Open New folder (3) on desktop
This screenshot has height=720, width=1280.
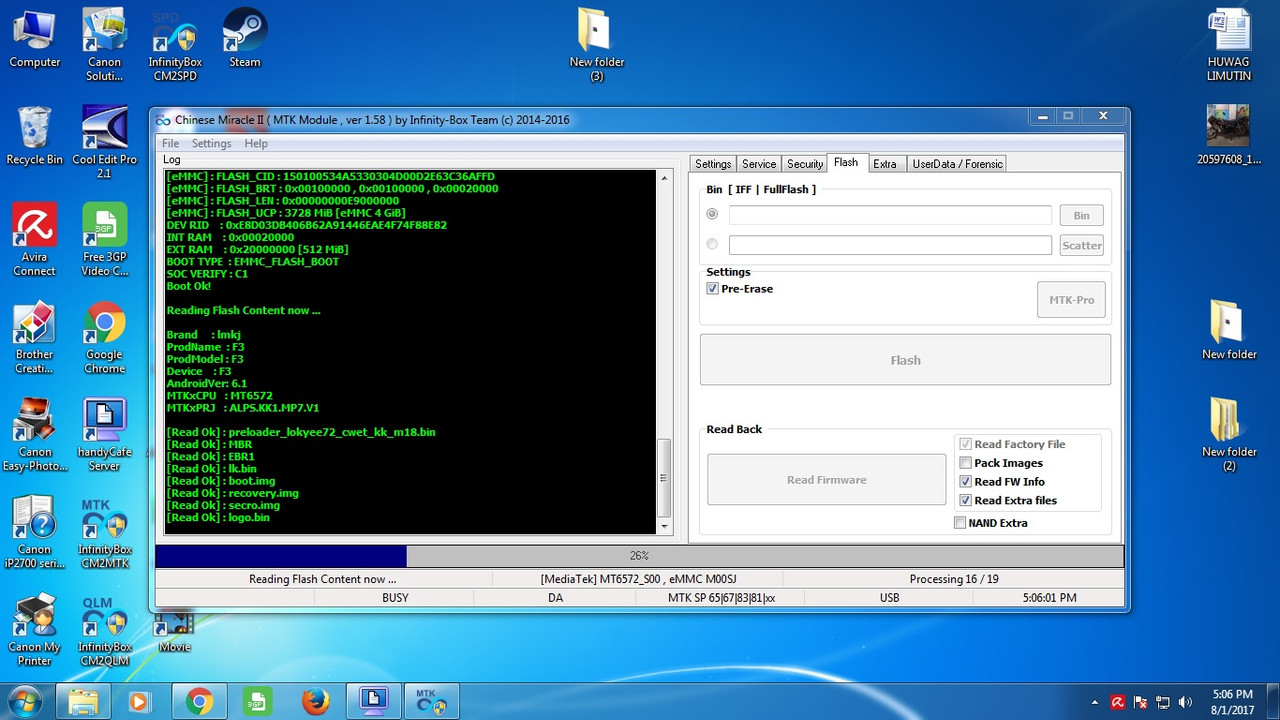[x=596, y=45]
